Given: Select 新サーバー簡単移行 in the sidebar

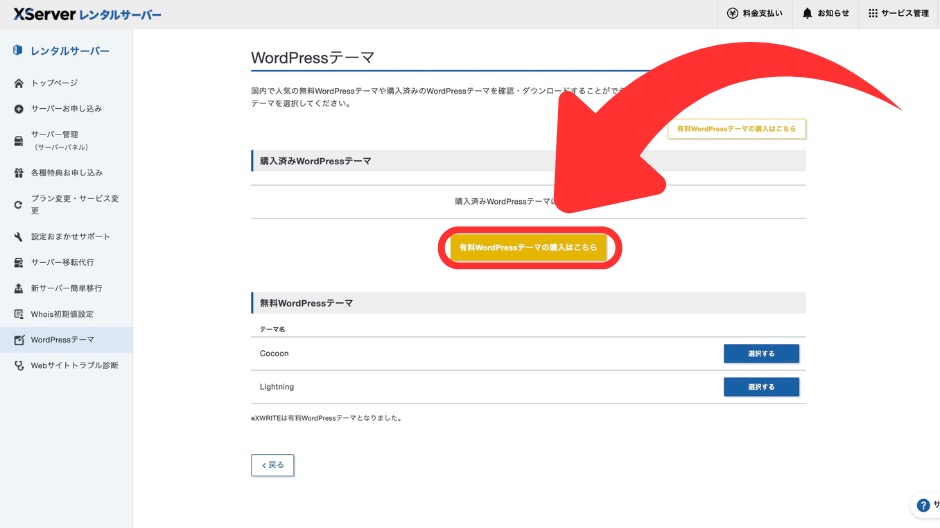Looking at the screenshot, I should [66, 288].
